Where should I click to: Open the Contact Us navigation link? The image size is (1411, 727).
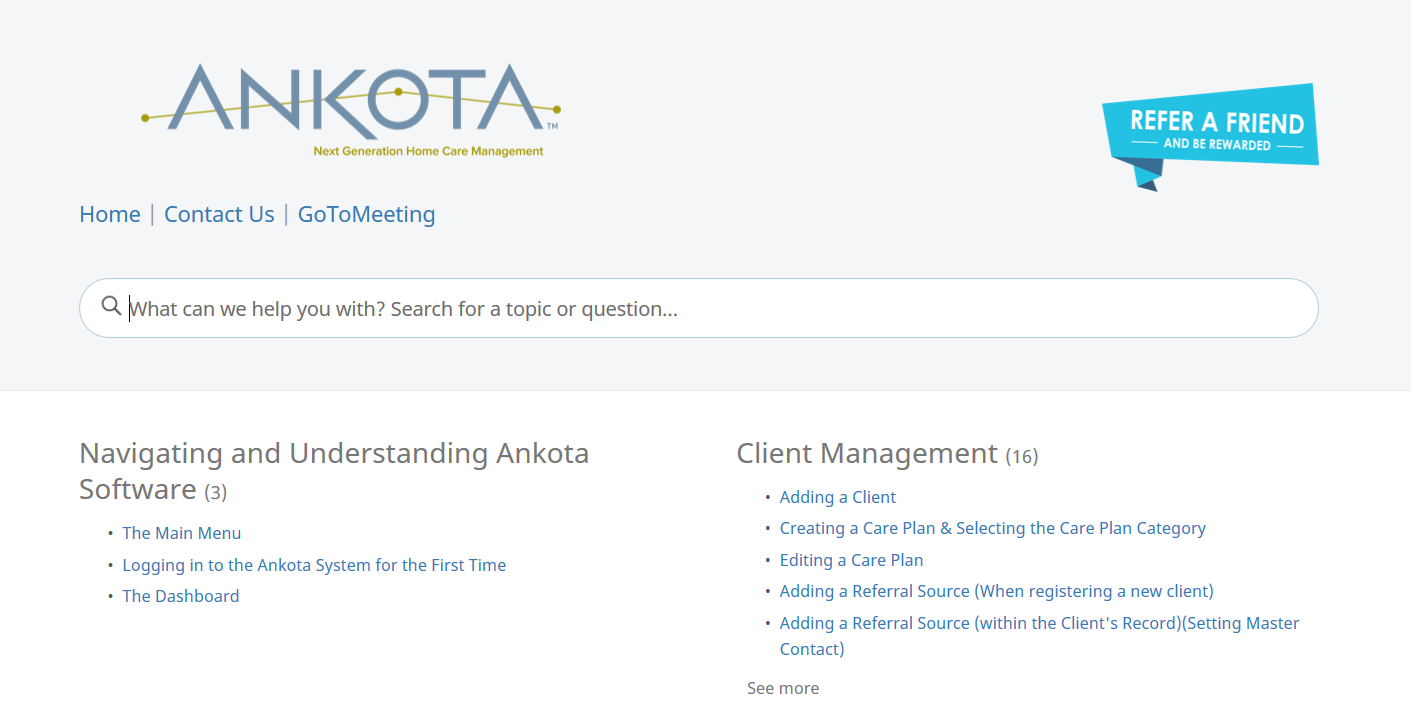pos(219,214)
